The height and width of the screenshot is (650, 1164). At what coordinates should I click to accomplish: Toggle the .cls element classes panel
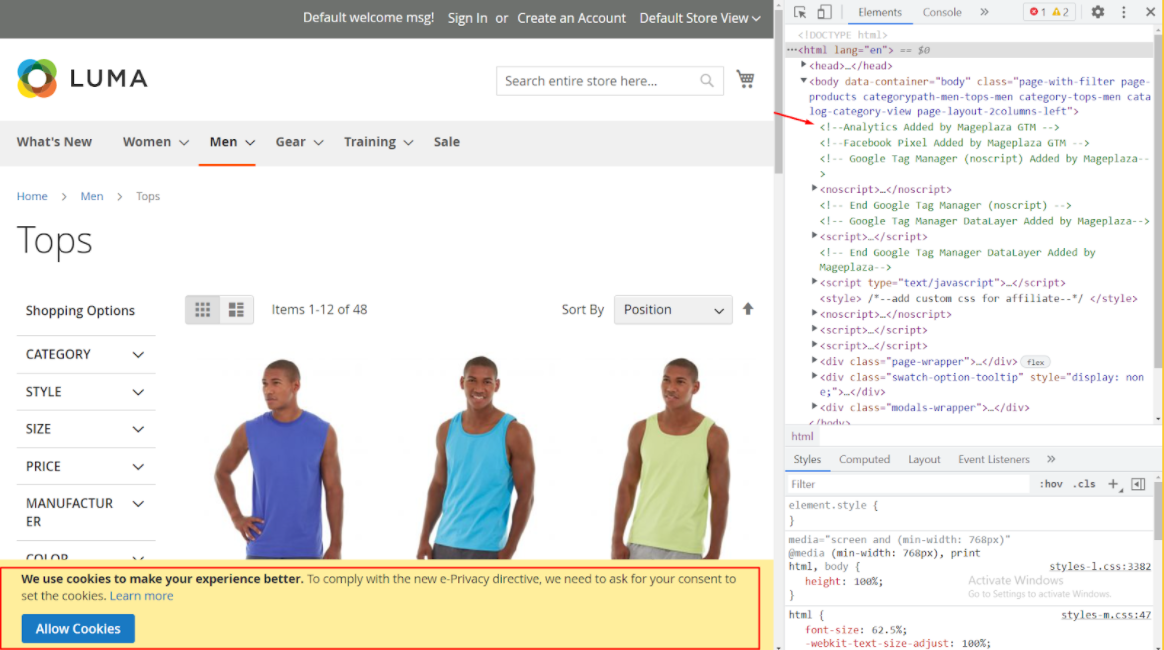click(x=1084, y=484)
